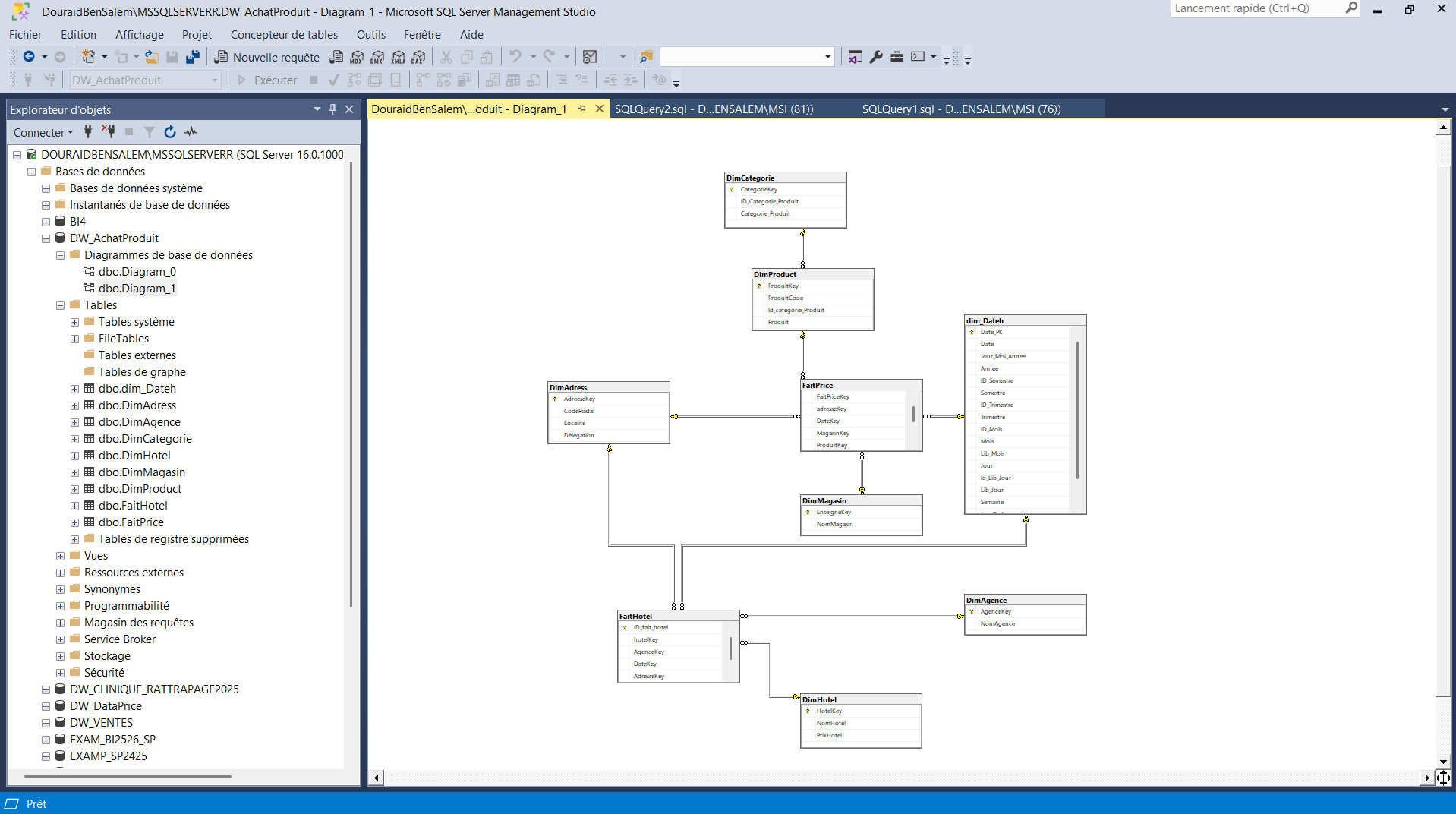This screenshot has width=1456, height=814.
Task: Expand the DW_VENTES database node
Action: tap(46, 723)
